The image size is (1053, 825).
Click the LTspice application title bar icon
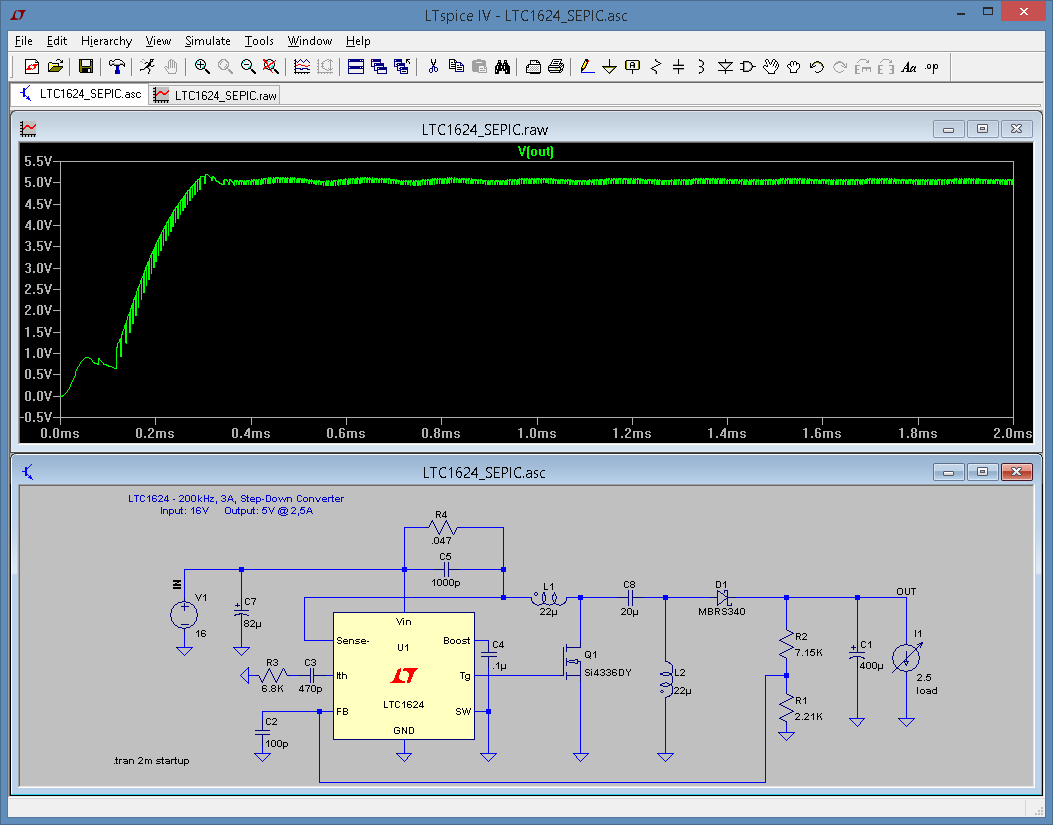(x=18, y=15)
